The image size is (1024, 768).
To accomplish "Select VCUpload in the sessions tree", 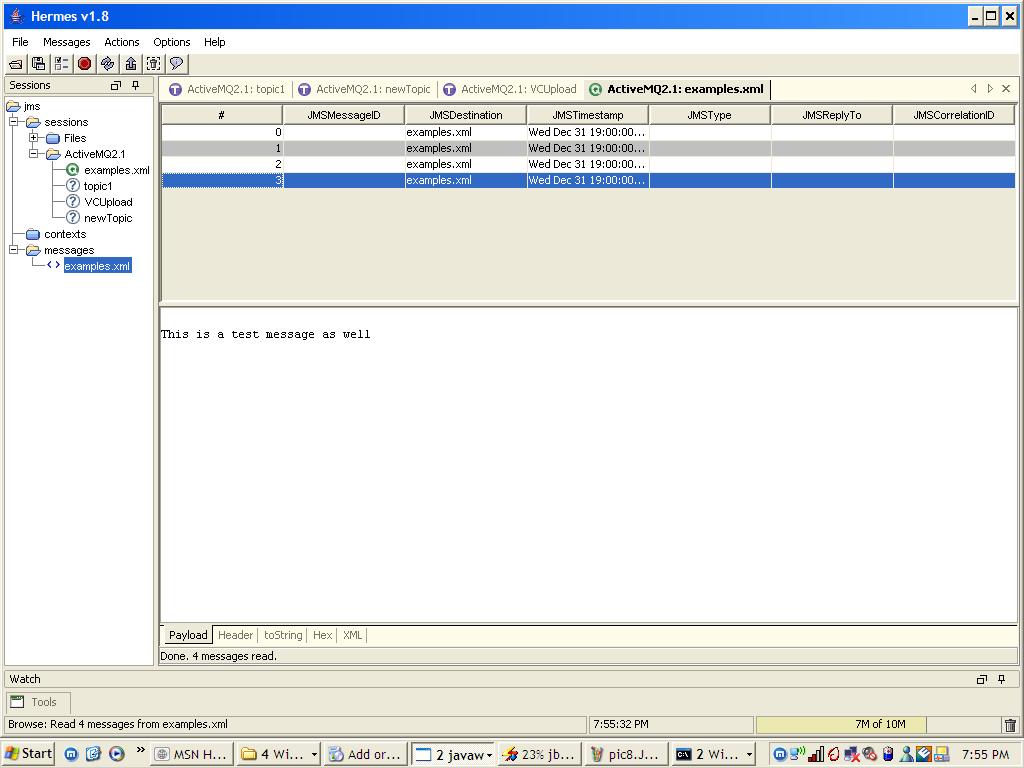I will (x=100, y=202).
